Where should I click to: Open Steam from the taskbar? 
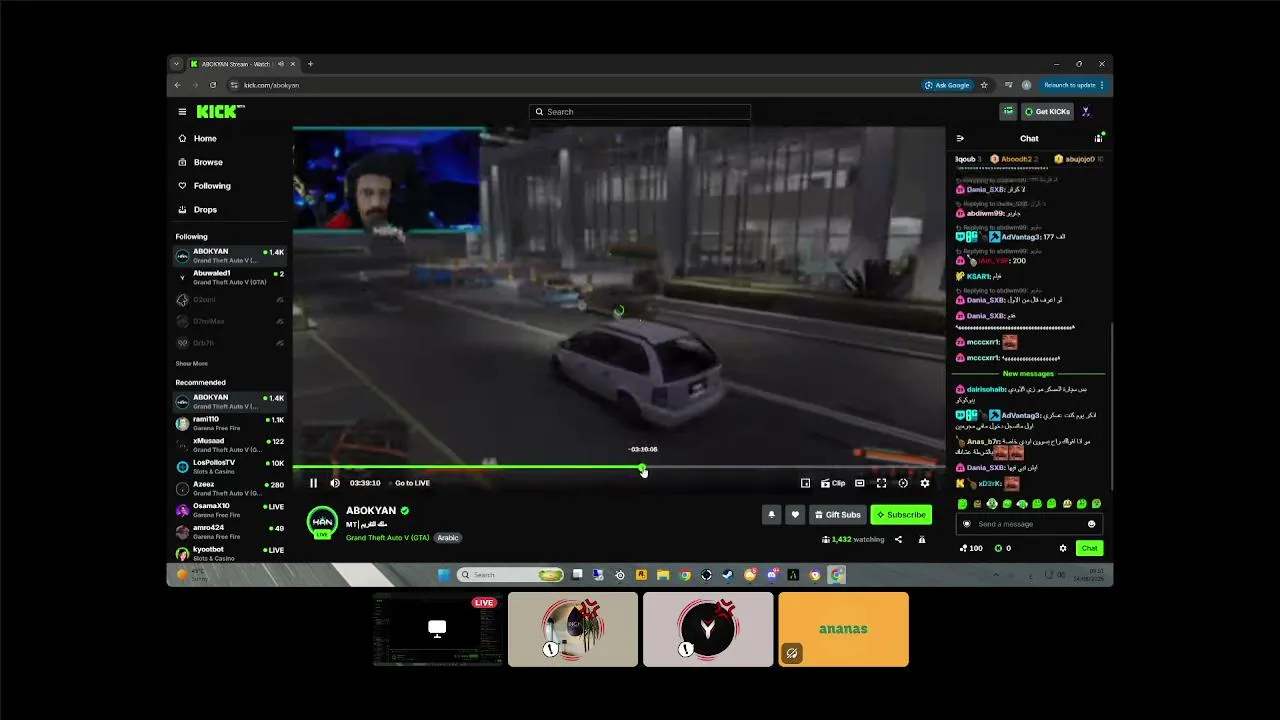coord(728,575)
